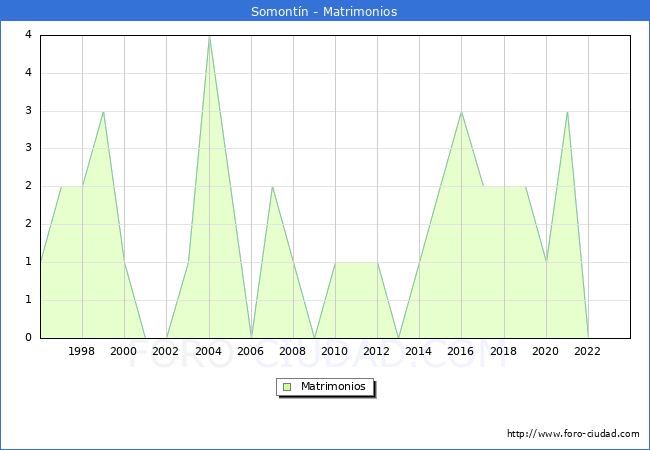This screenshot has width=650, height=450.
Task: Select the 2020 x-axis label
Action: point(545,351)
